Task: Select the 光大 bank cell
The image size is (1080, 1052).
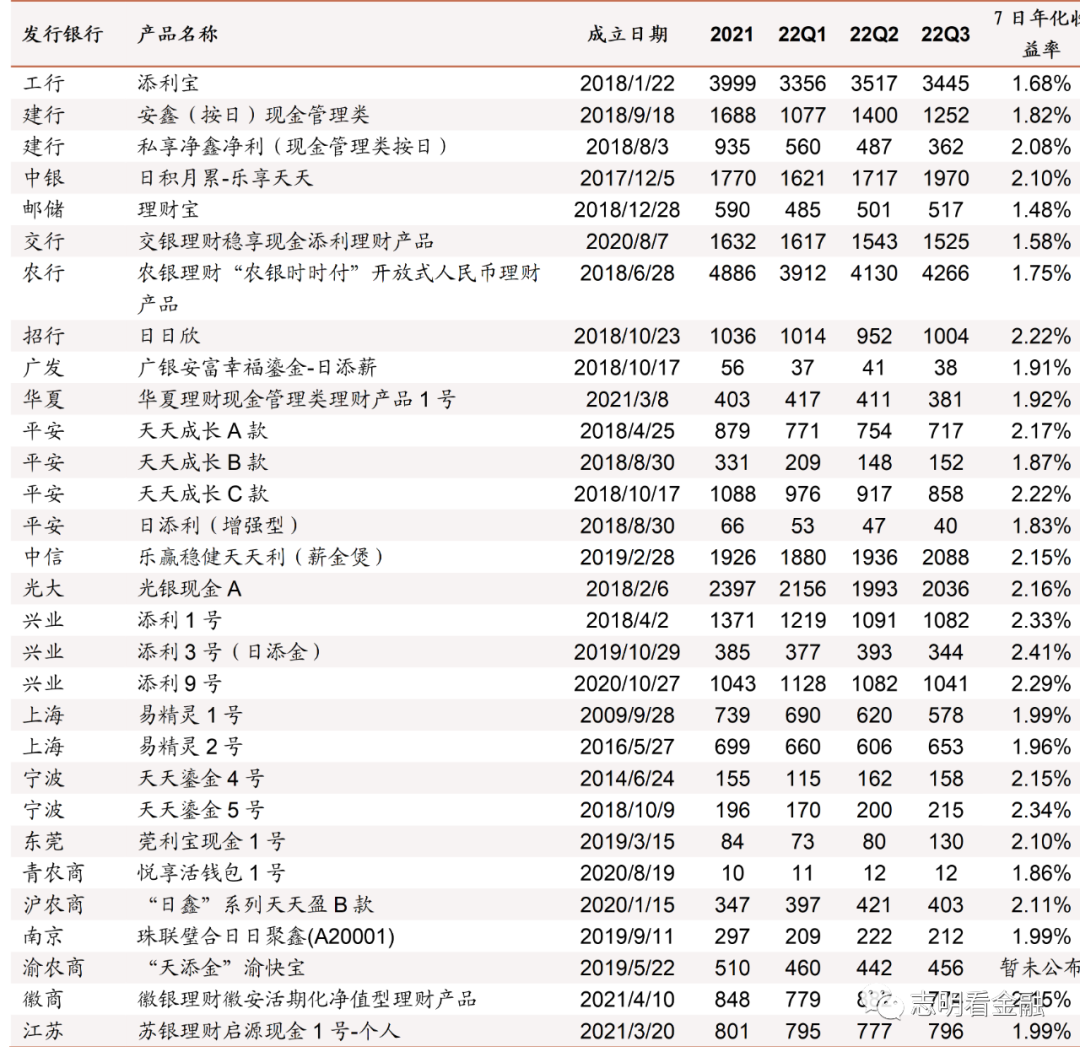Action: 43,588
